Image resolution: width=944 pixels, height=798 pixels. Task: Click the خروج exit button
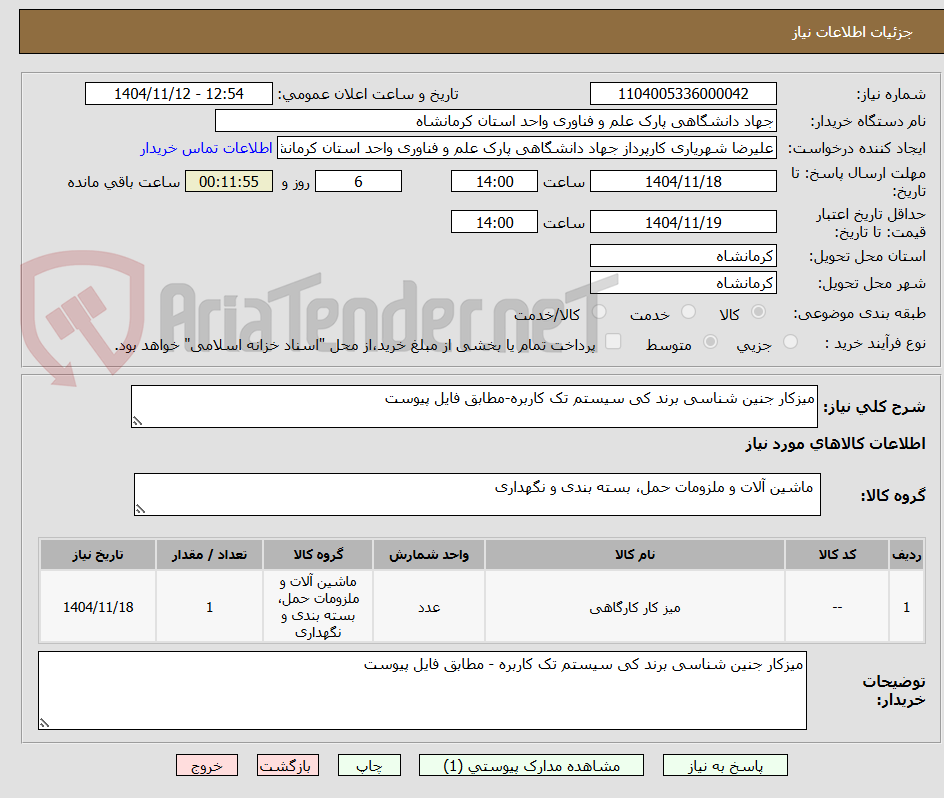click(x=206, y=765)
